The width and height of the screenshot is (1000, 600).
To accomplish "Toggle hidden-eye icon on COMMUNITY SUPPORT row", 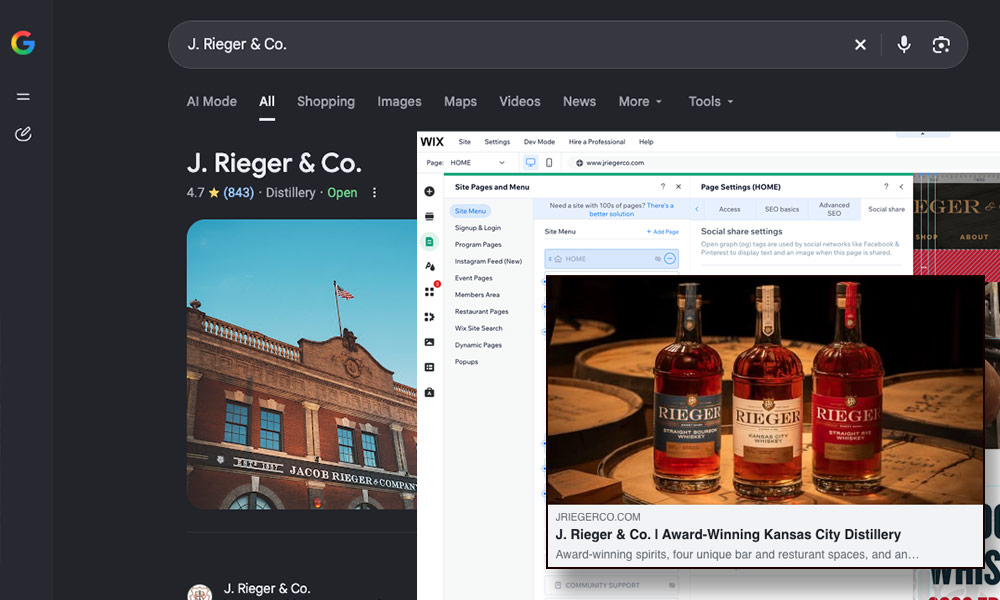I will [x=672, y=585].
